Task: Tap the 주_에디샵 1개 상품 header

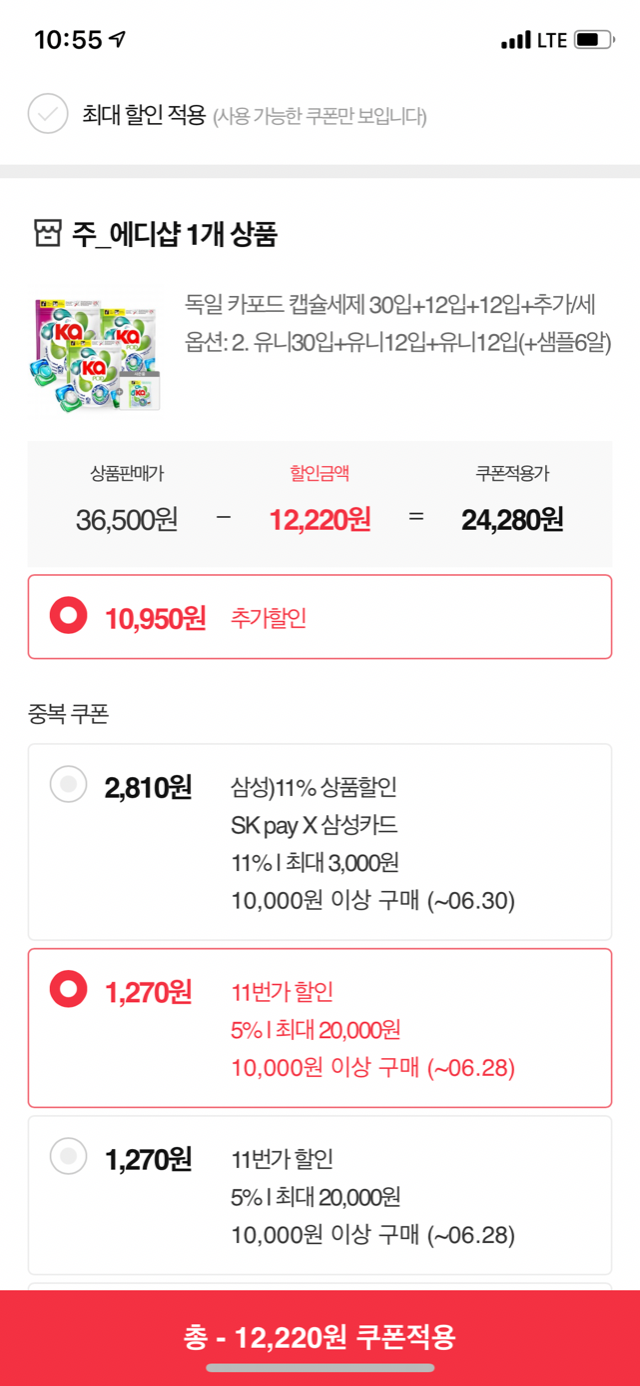Action: coord(175,235)
